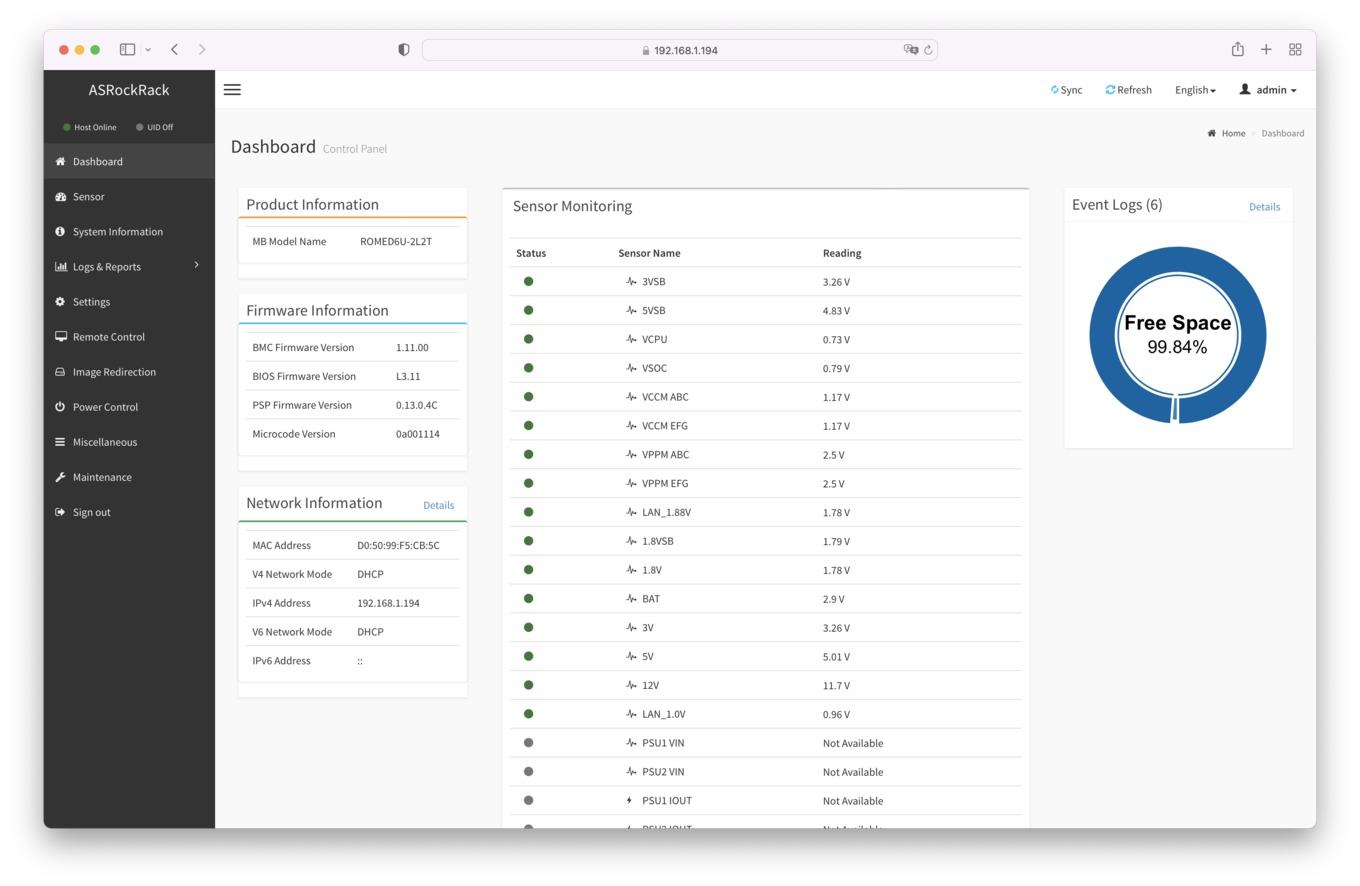Click Safari forward navigation arrow
The image size is (1360, 886).
pyautogui.click(x=202, y=49)
